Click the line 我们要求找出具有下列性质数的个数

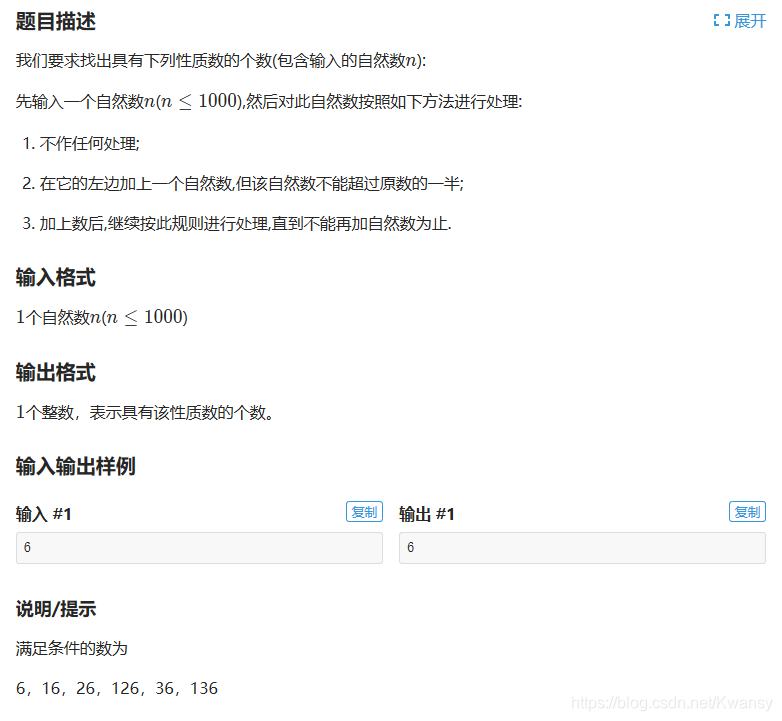[x=221, y=61]
